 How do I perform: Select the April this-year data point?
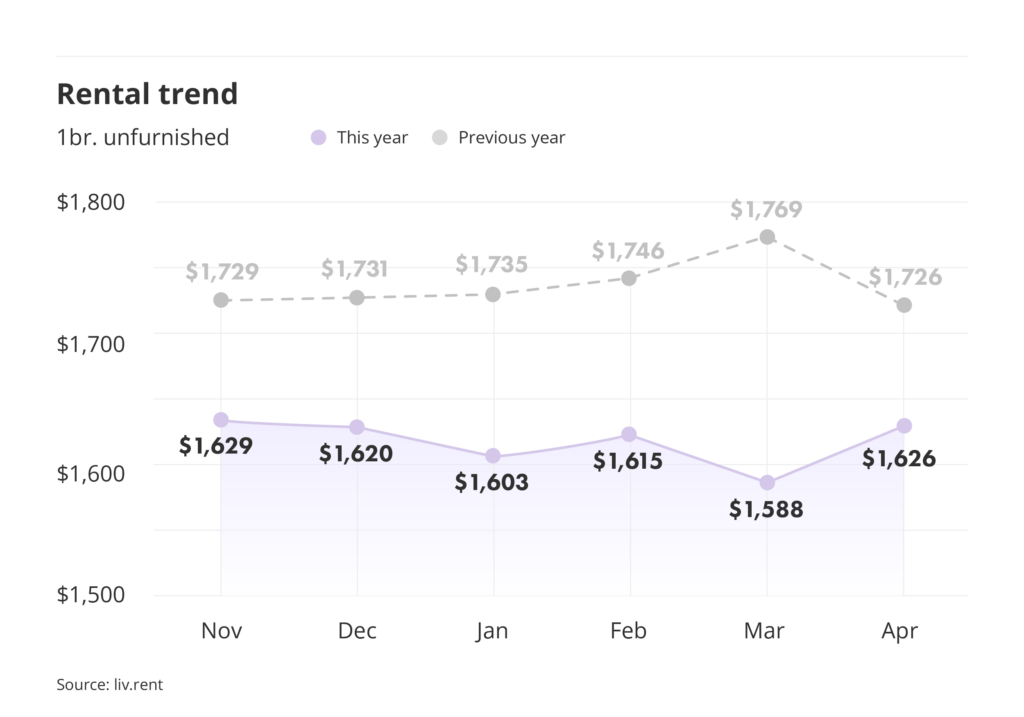click(x=904, y=426)
